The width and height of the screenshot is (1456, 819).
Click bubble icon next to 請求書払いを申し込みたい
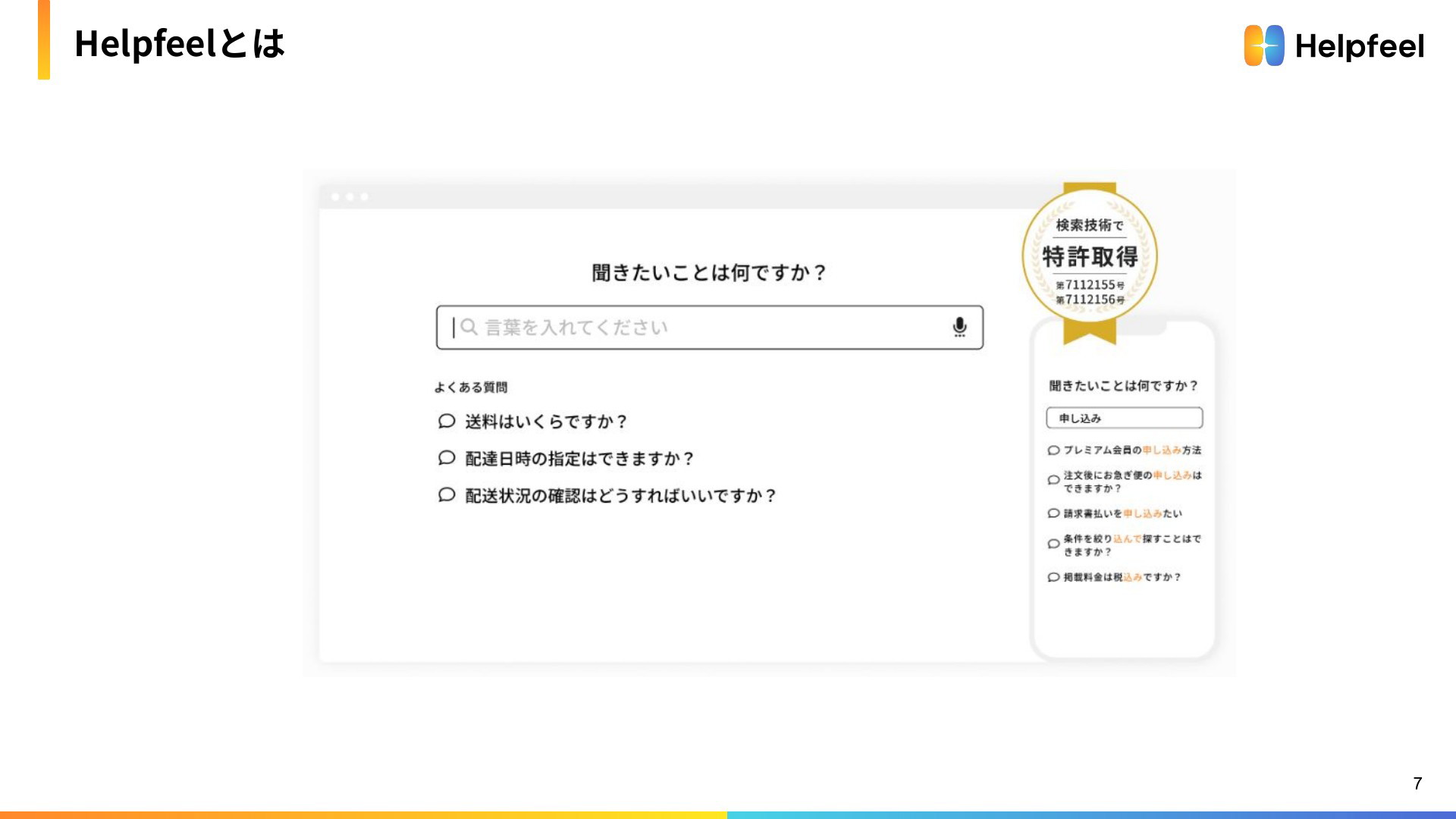pos(1053,513)
